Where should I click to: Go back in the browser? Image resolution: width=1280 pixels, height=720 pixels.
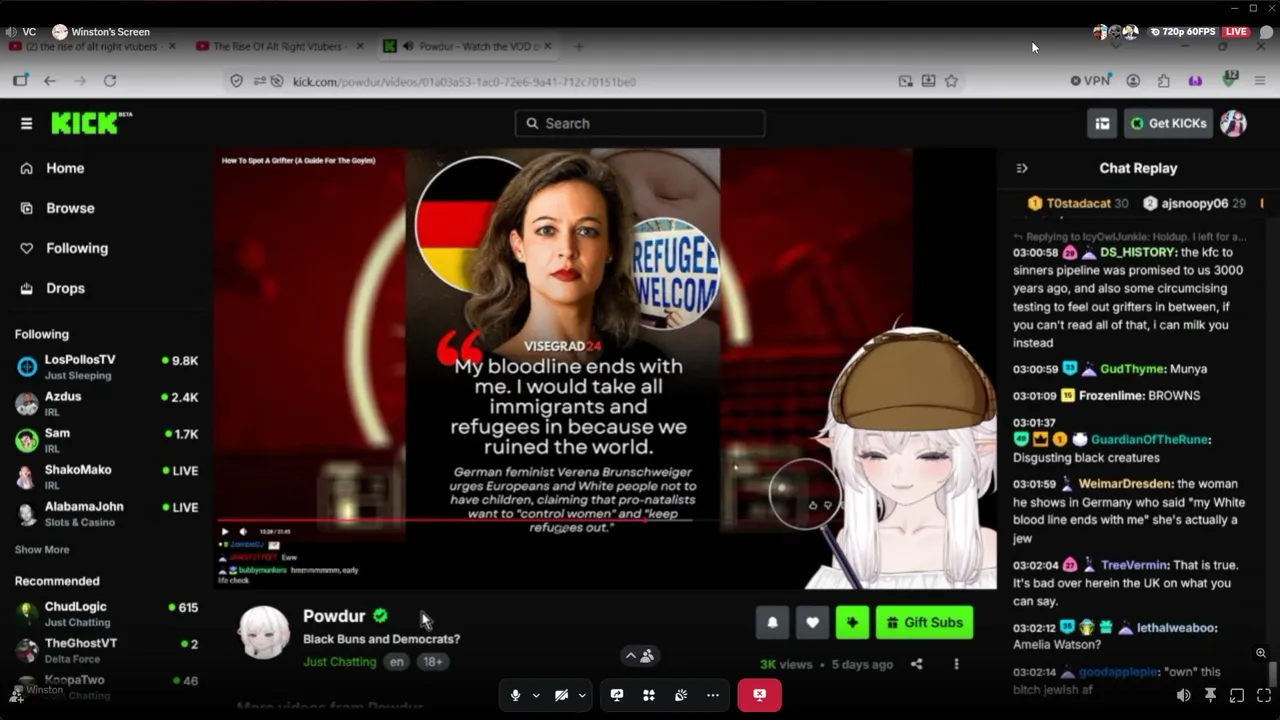[50, 81]
